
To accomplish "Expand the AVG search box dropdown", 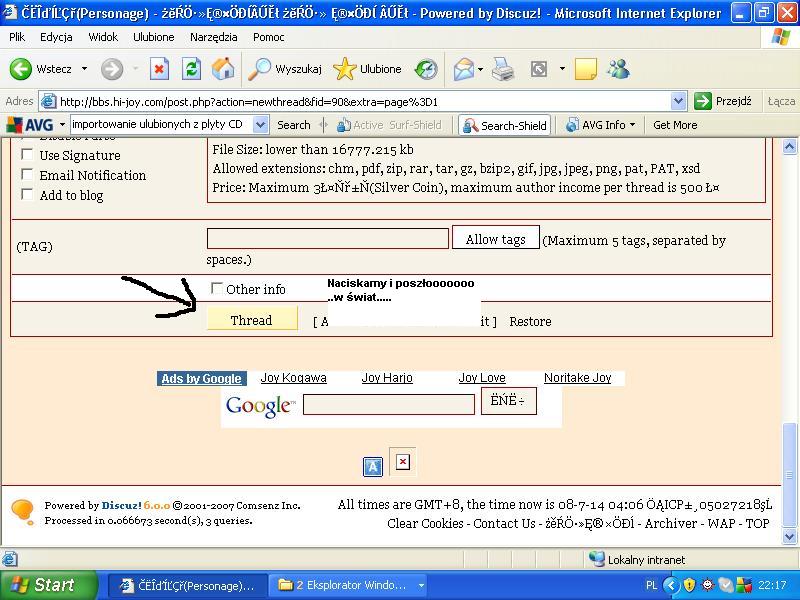I will 260,125.
